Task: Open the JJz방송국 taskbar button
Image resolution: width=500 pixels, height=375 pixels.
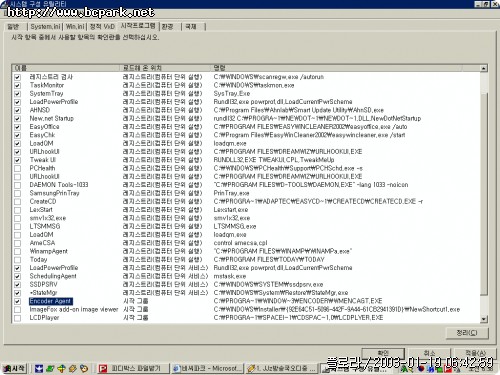Action: pos(283,368)
